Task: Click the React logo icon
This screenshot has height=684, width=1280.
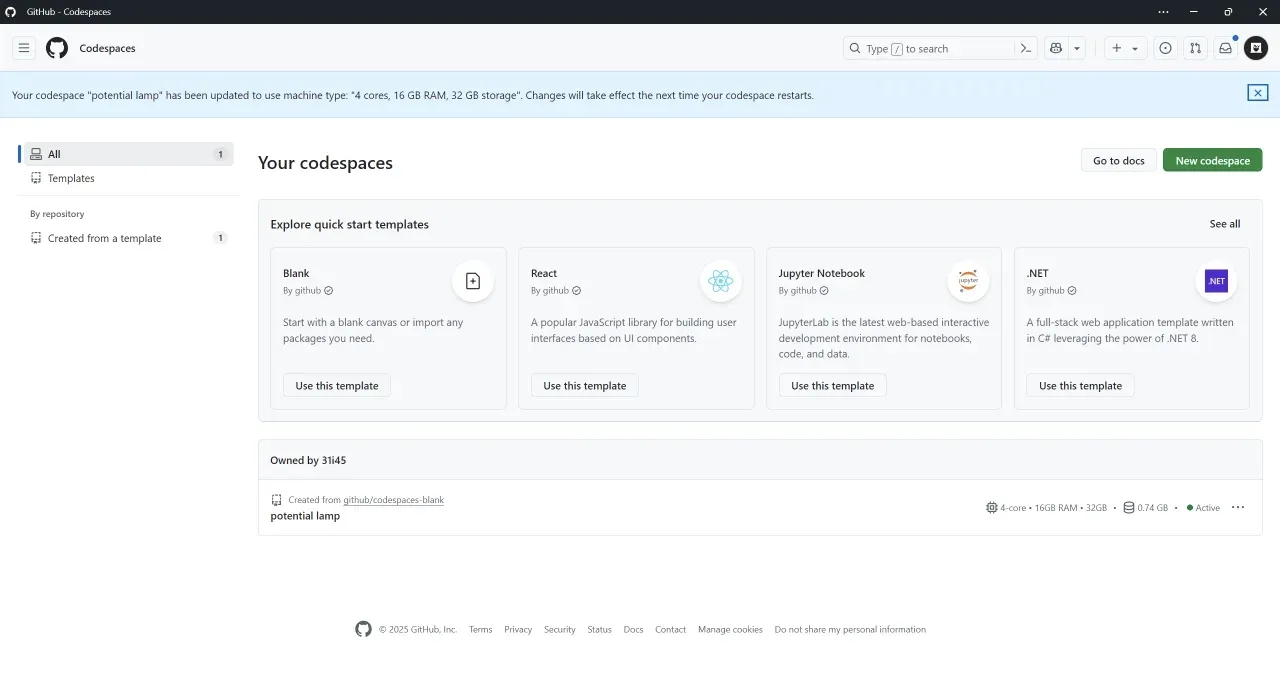Action: pos(720,281)
